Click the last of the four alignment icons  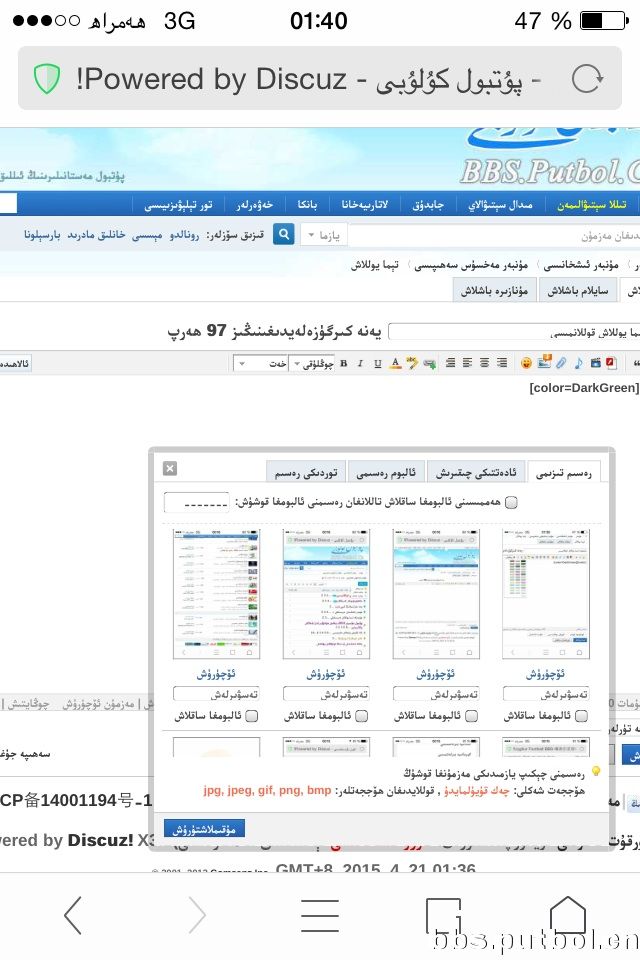click(x=502, y=363)
